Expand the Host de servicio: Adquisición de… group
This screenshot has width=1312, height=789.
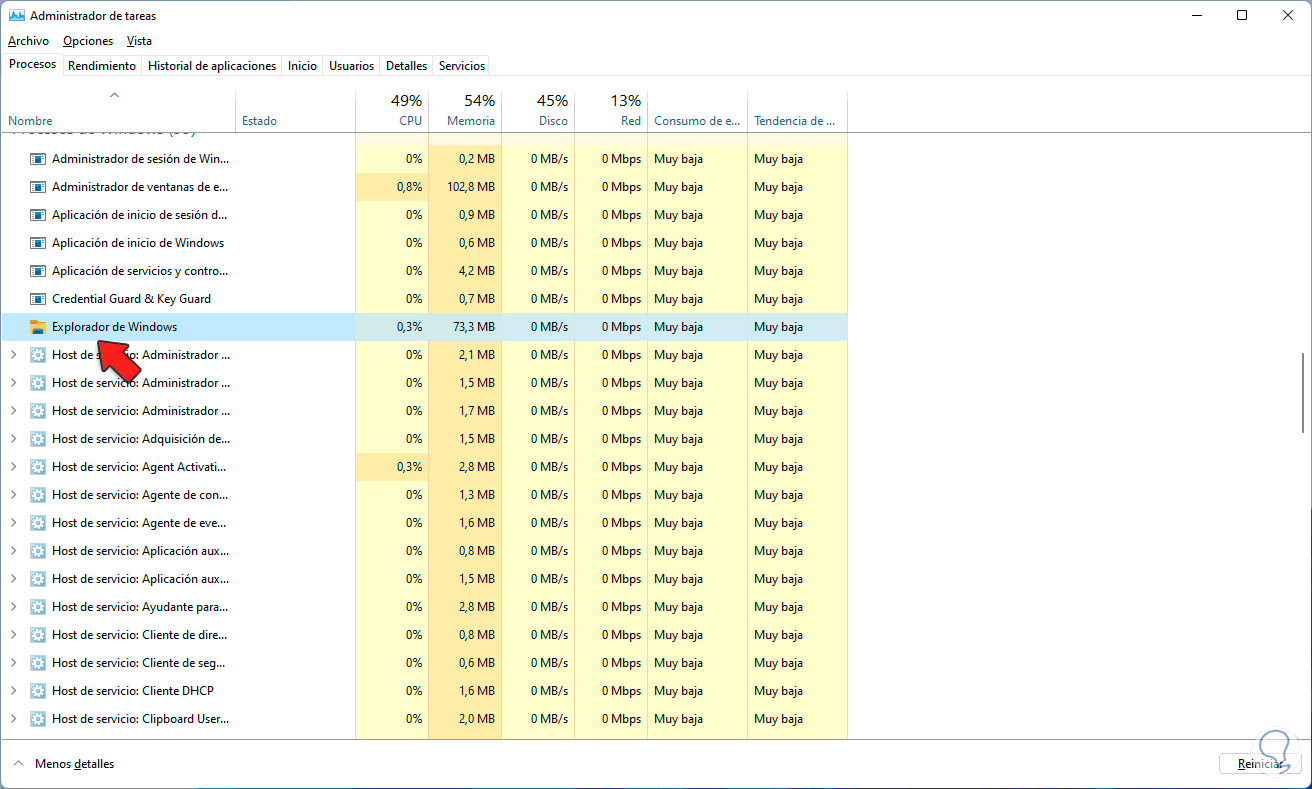(13, 439)
